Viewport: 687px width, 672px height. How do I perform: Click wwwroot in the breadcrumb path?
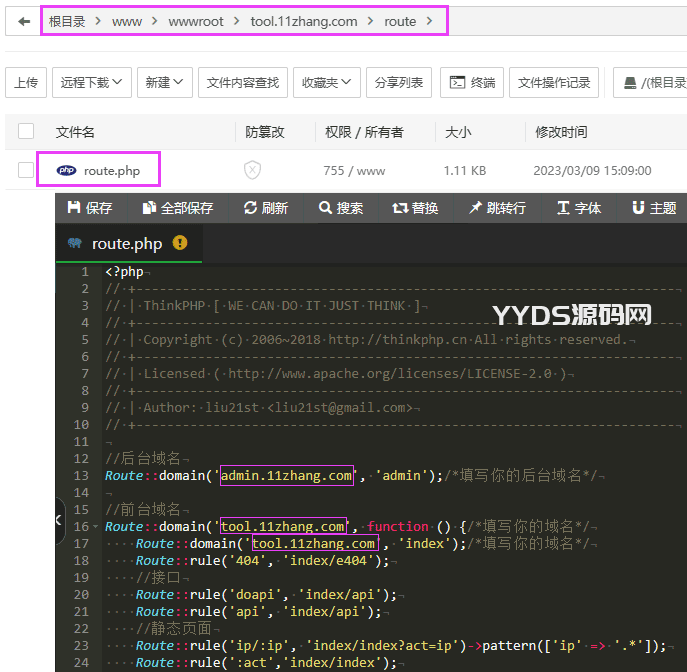[x=196, y=21]
